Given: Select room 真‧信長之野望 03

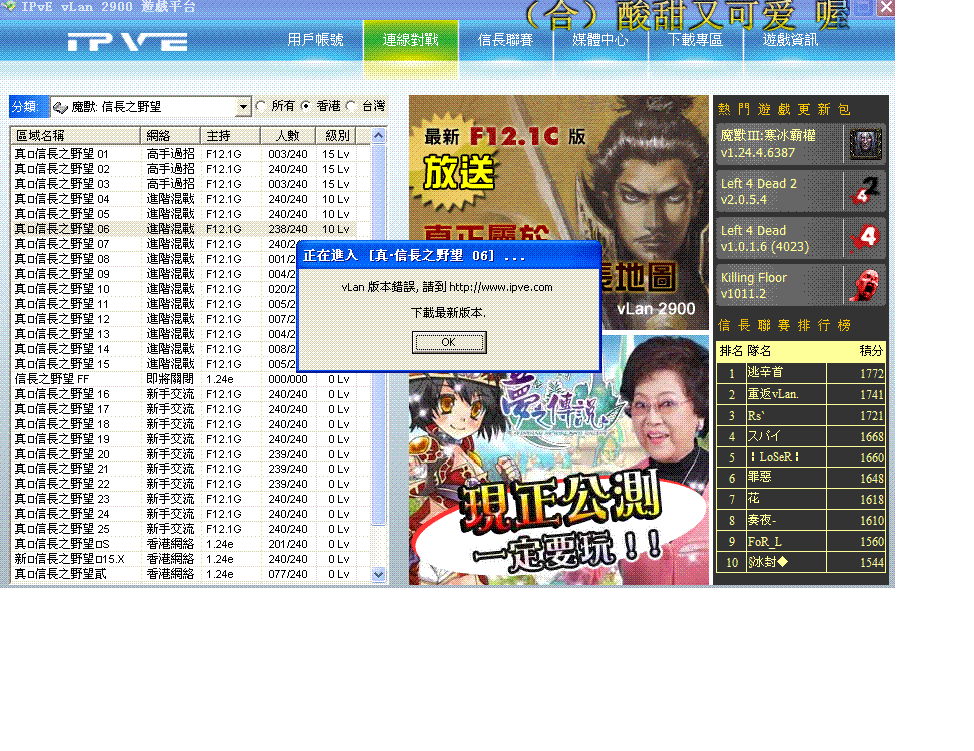Looking at the screenshot, I should click(x=190, y=184).
